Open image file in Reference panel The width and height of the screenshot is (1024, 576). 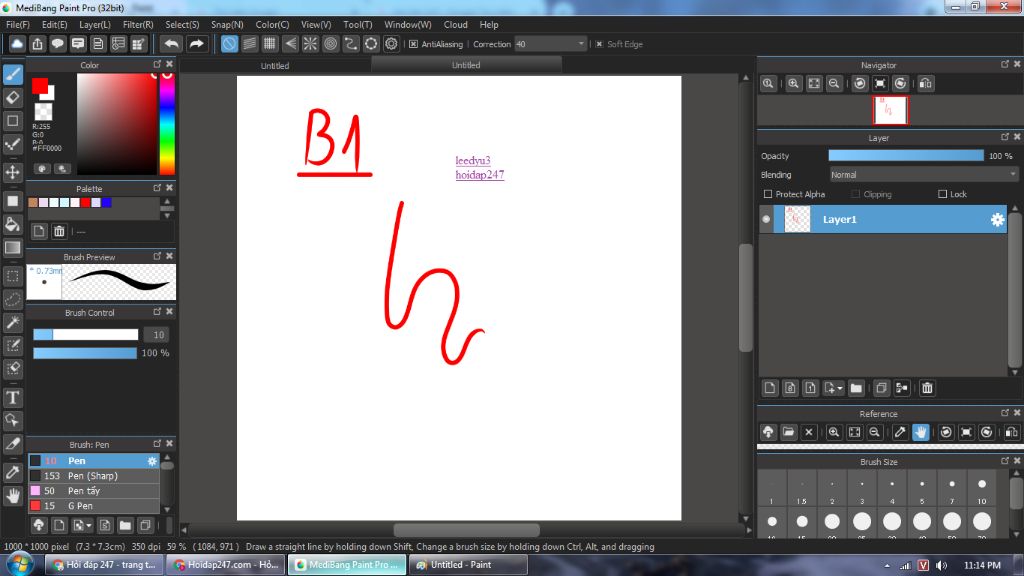[x=788, y=432]
